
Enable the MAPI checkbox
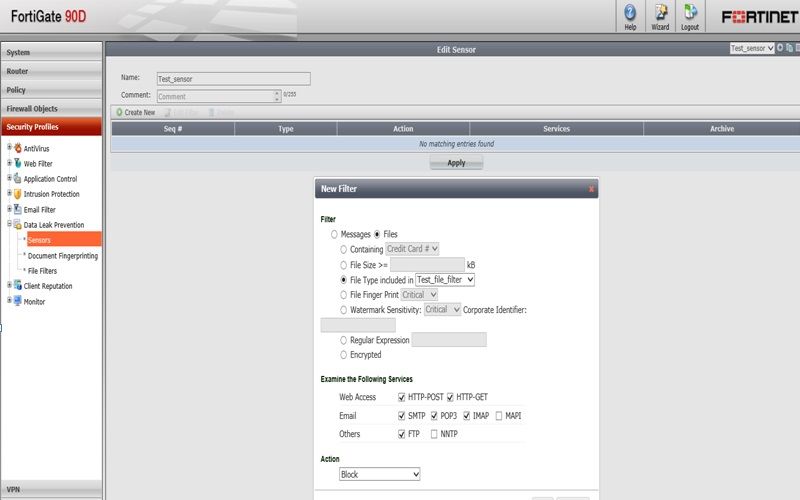tap(499, 416)
